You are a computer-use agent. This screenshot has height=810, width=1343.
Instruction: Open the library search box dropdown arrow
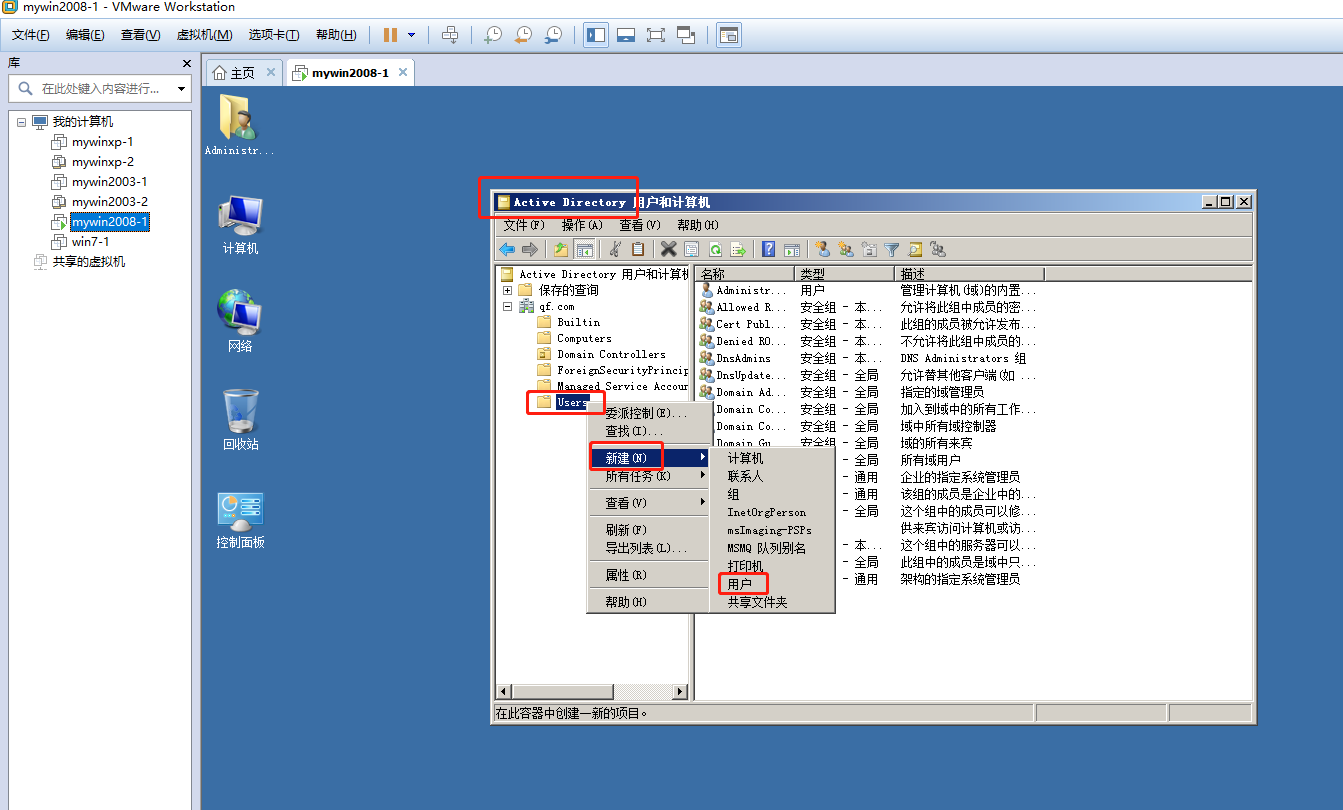coord(181,89)
